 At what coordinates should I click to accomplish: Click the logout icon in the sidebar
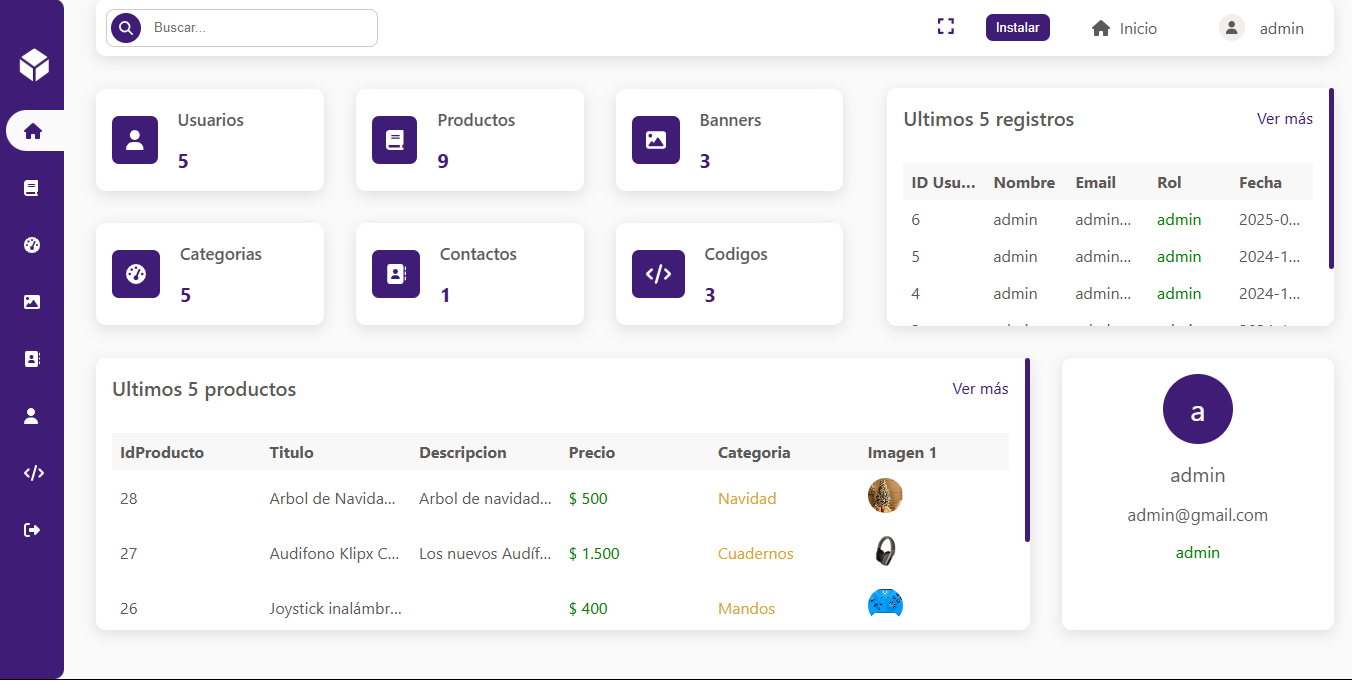(32, 530)
